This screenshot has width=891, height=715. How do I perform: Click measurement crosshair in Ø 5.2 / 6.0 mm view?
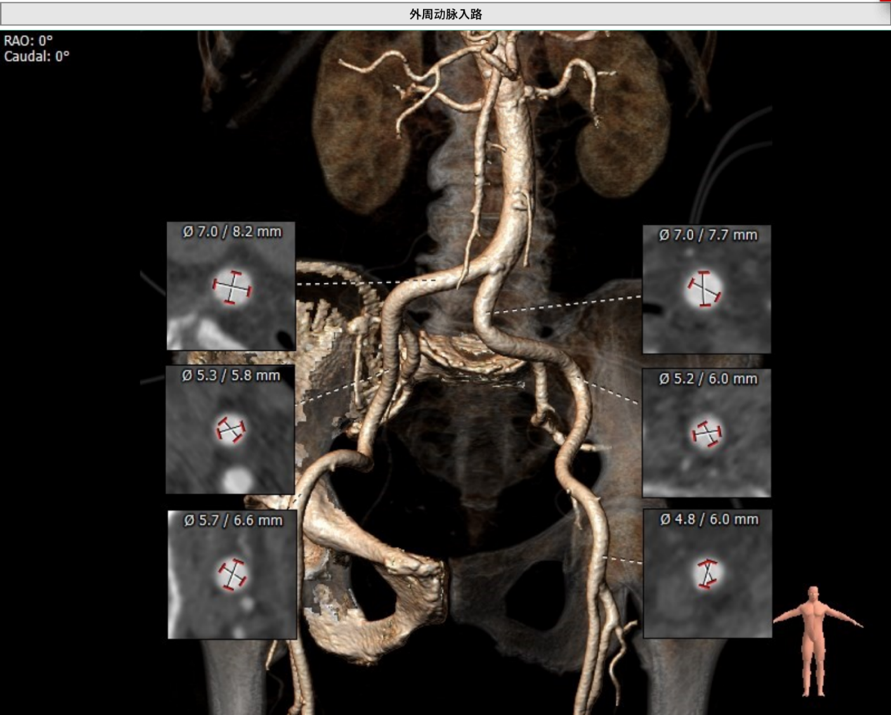pyautogui.click(x=707, y=433)
